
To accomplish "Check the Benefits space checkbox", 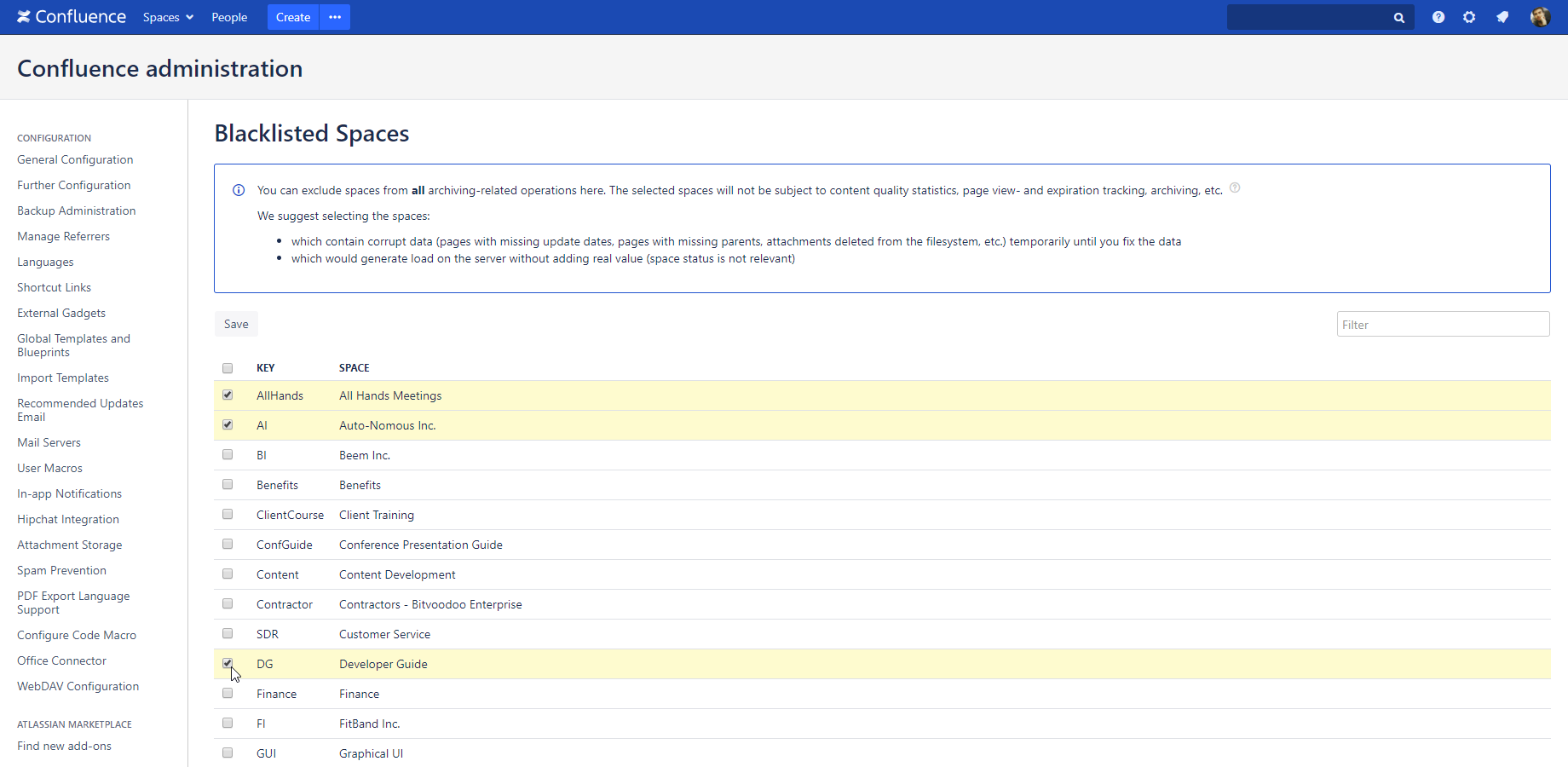I will (x=228, y=484).
